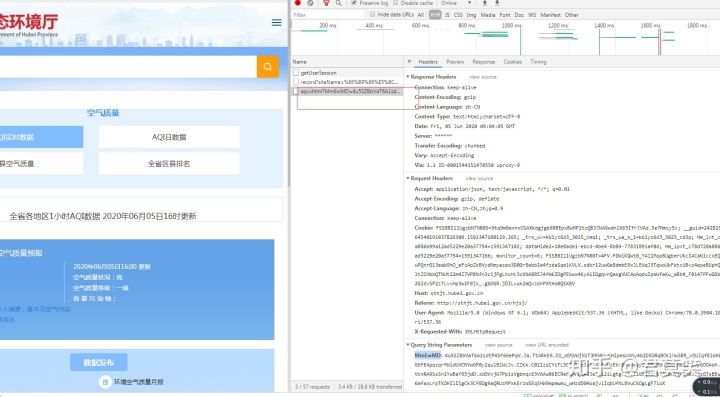Click the highlighted AQI实时数据 button
Screen dimensions: 720x397
41,137
